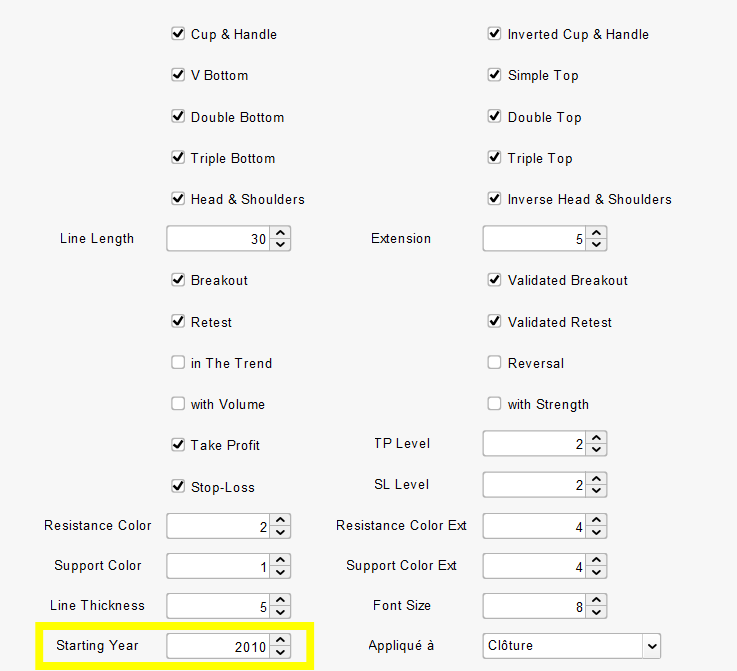Enable the in The Trend option
Screen dimensions: 737x671
pos(178,362)
